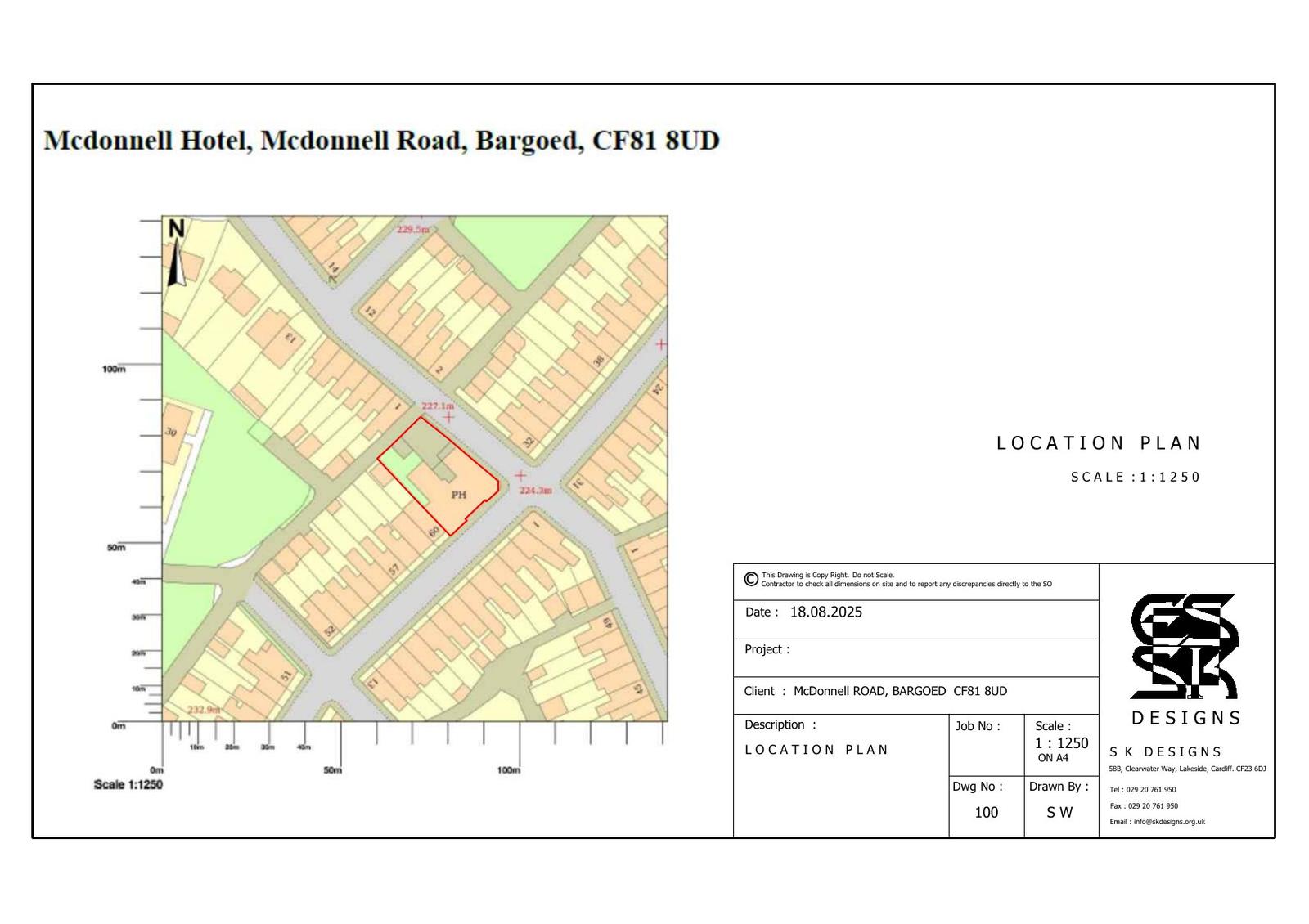Image resolution: width=1309 pixels, height=924 pixels.
Task: Click the 100m mark on the horizontal scale bar
Action: tap(509, 770)
